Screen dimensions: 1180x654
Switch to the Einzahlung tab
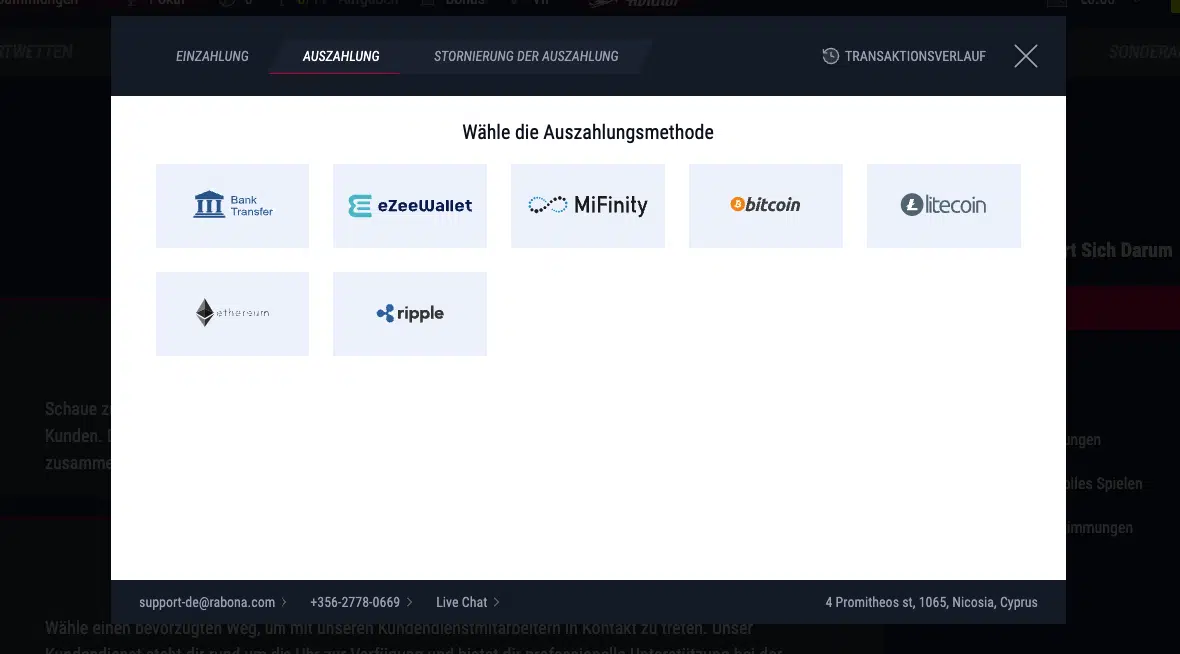(212, 56)
